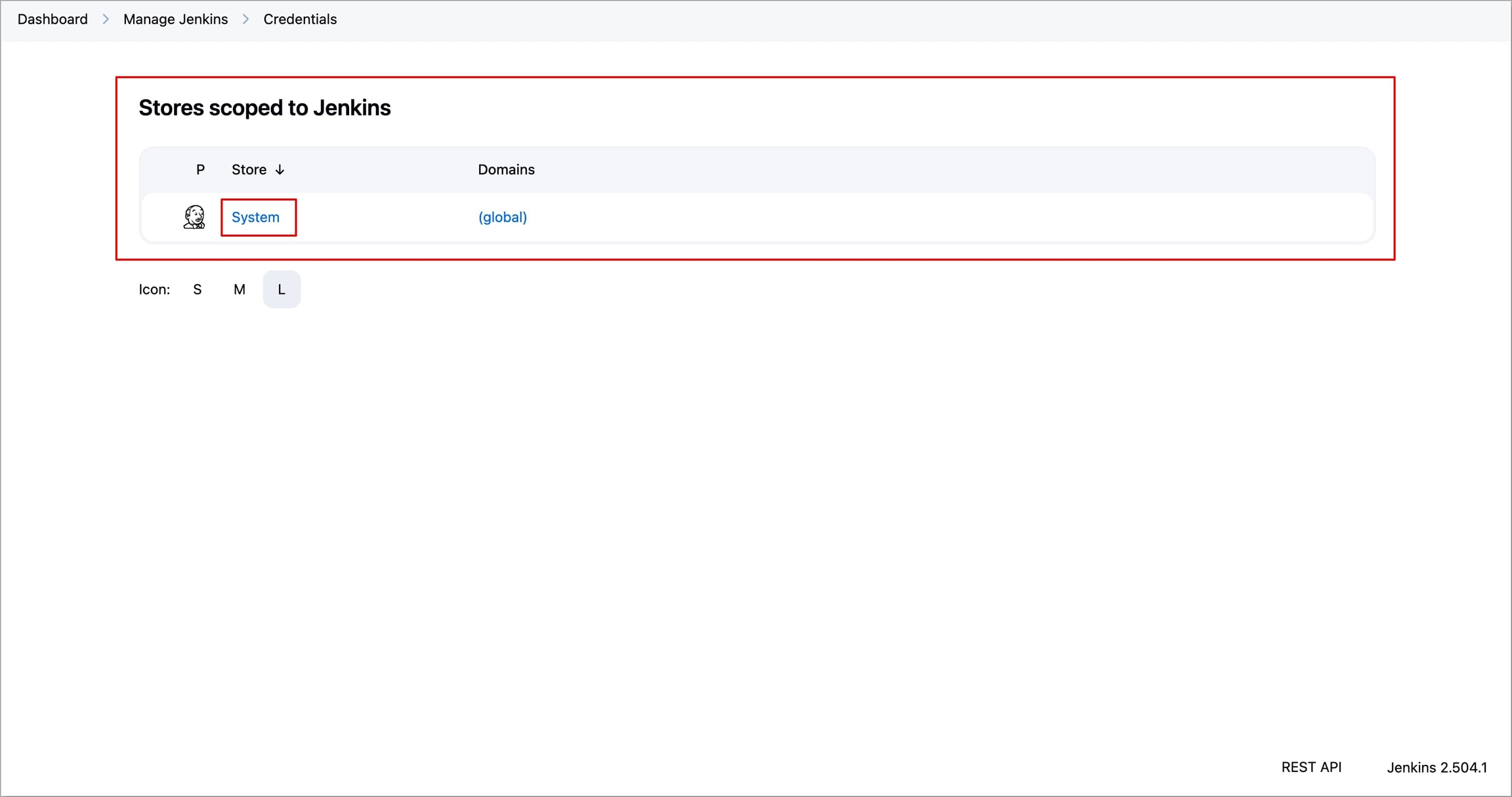This screenshot has width=1512, height=797.
Task: Click the Credentials breadcrumb
Action: tap(300, 20)
